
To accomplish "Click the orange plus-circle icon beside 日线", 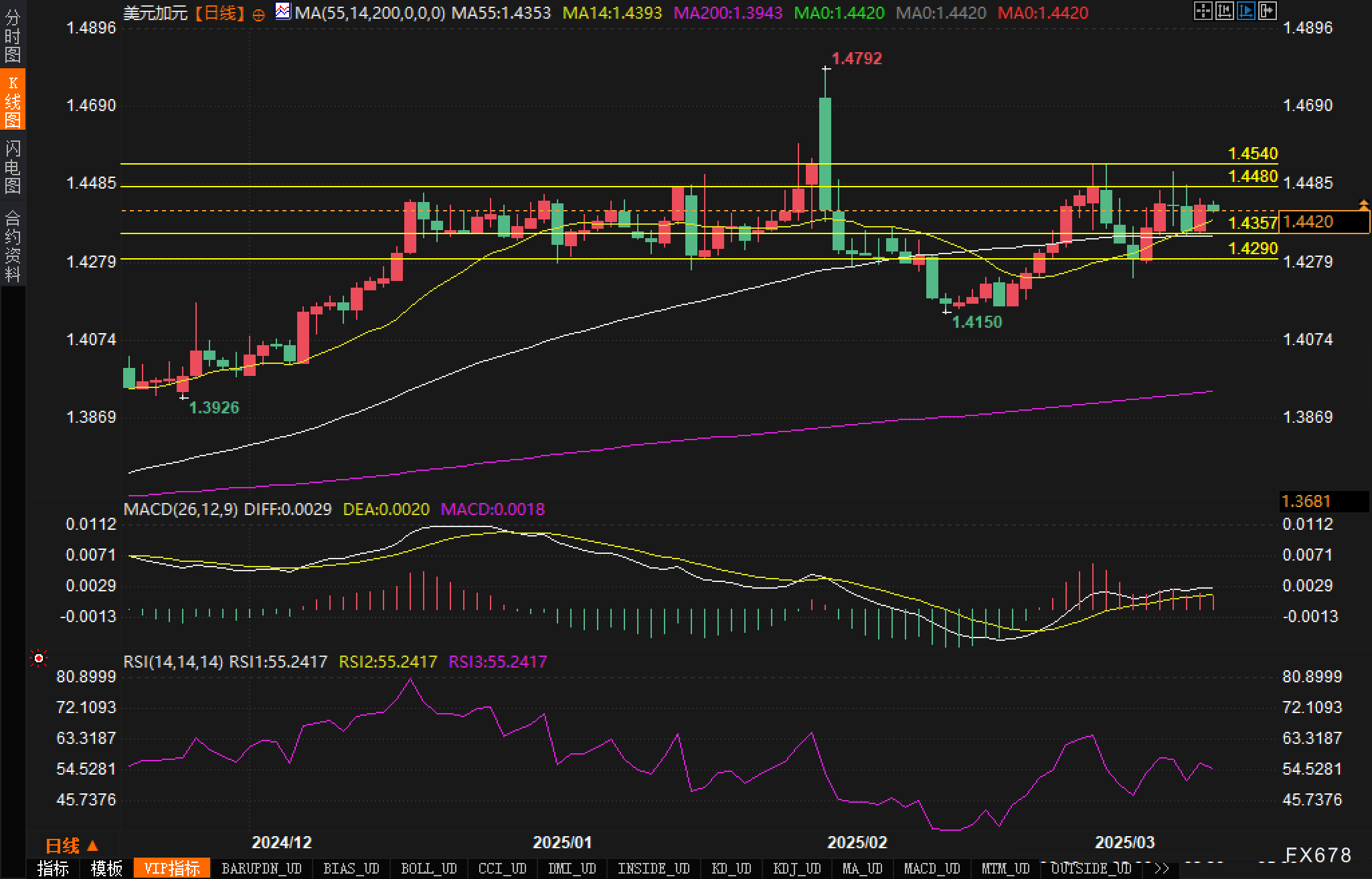I will (x=258, y=14).
